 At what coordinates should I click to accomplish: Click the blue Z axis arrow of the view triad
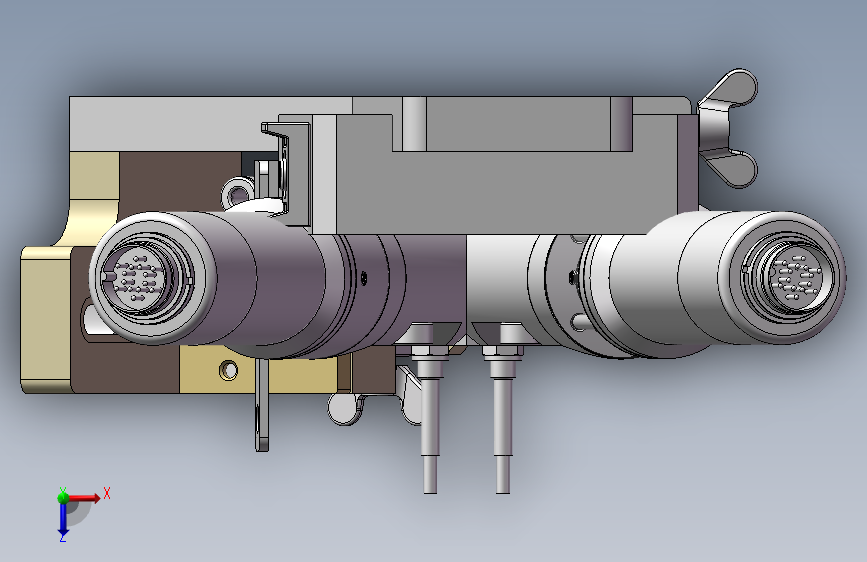63,519
